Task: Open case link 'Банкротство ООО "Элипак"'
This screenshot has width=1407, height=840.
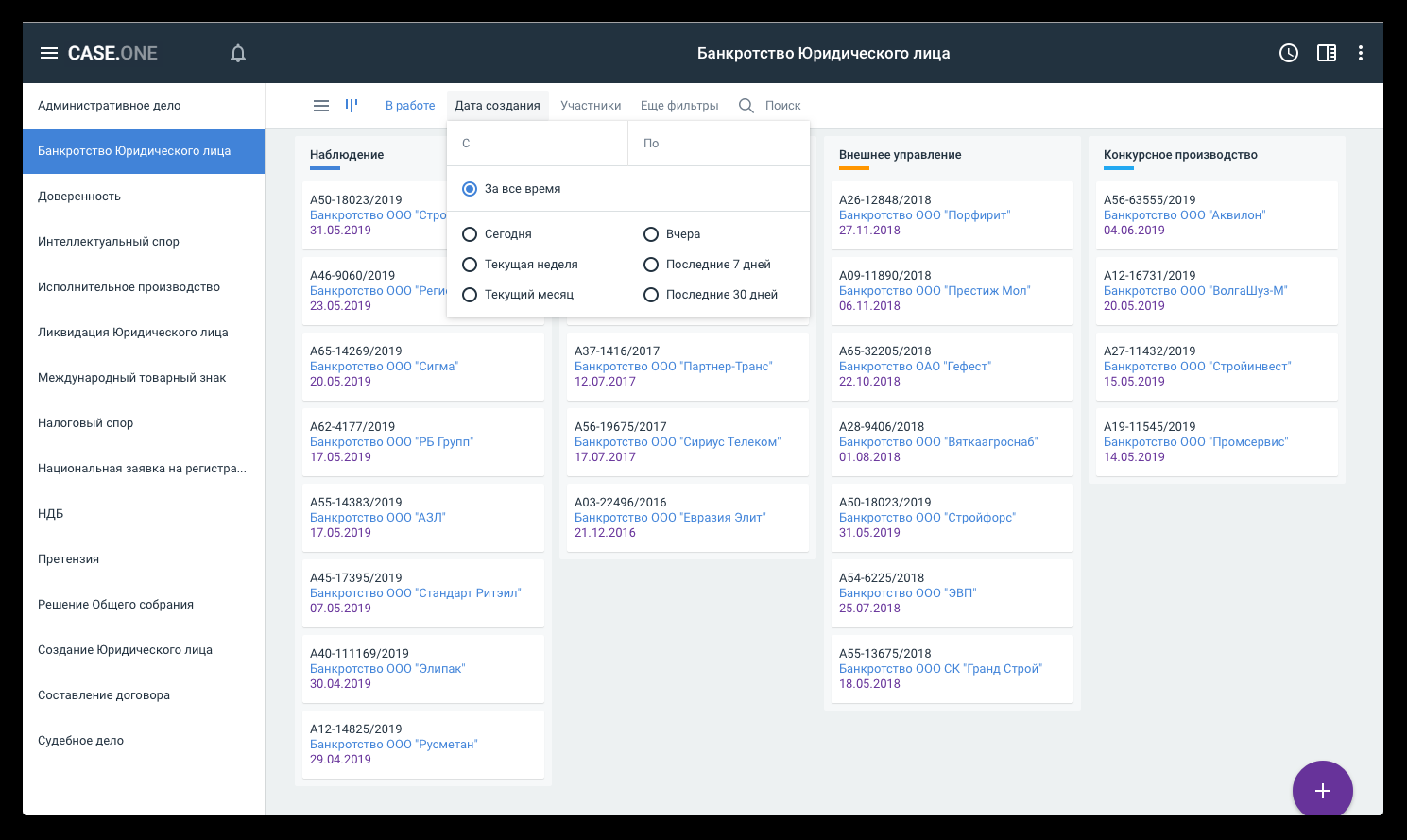Action: coord(387,669)
